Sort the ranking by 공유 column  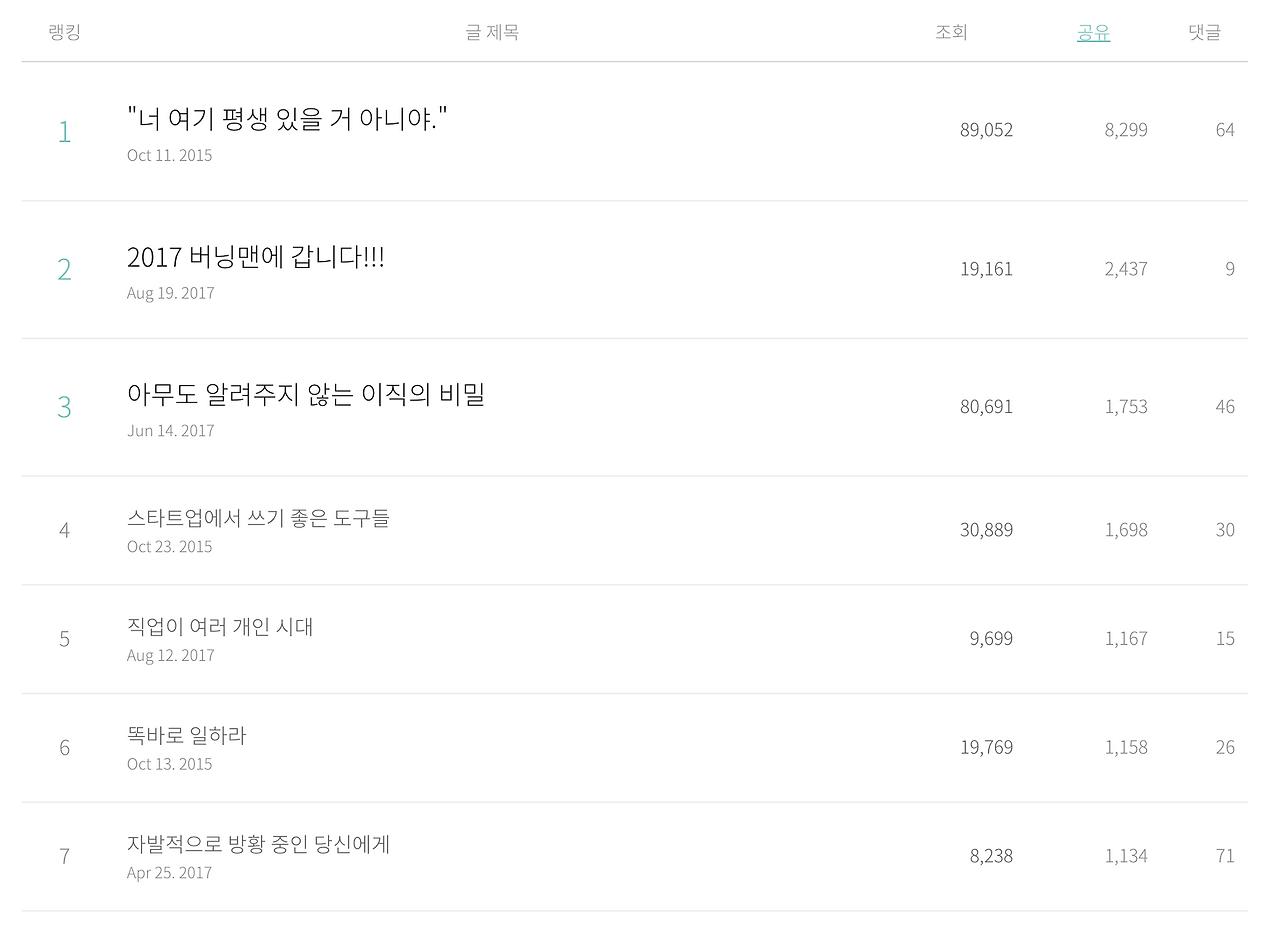click(1093, 32)
